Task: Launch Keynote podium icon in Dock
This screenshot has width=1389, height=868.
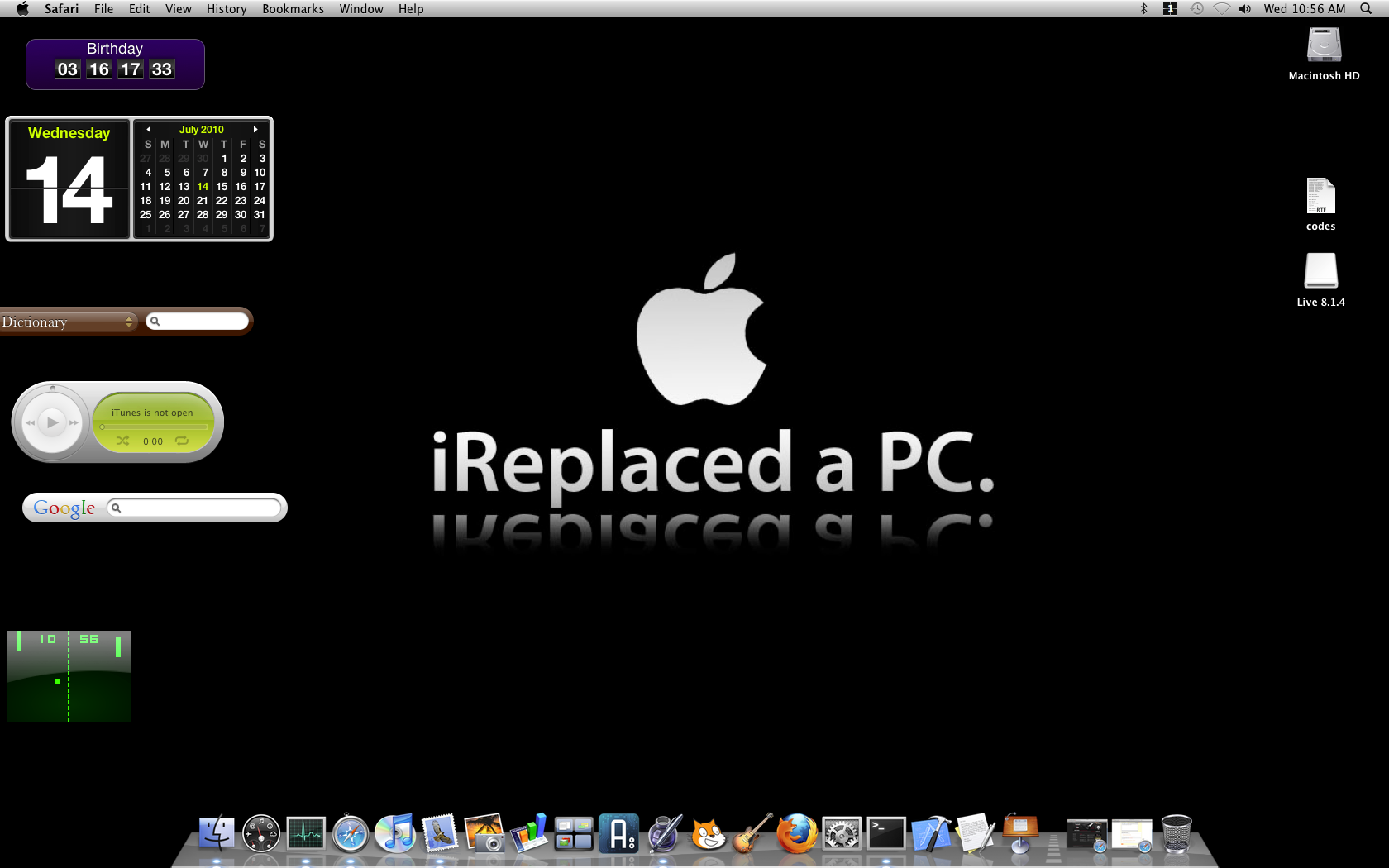Action: click(x=1020, y=833)
